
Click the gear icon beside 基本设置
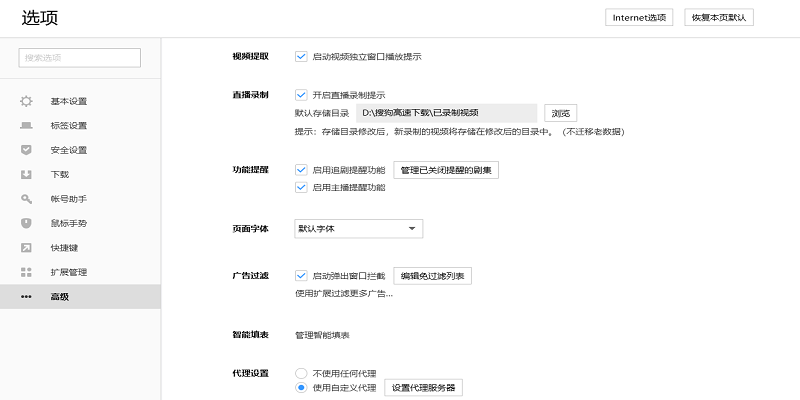pyautogui.click(x=26, y=101)
